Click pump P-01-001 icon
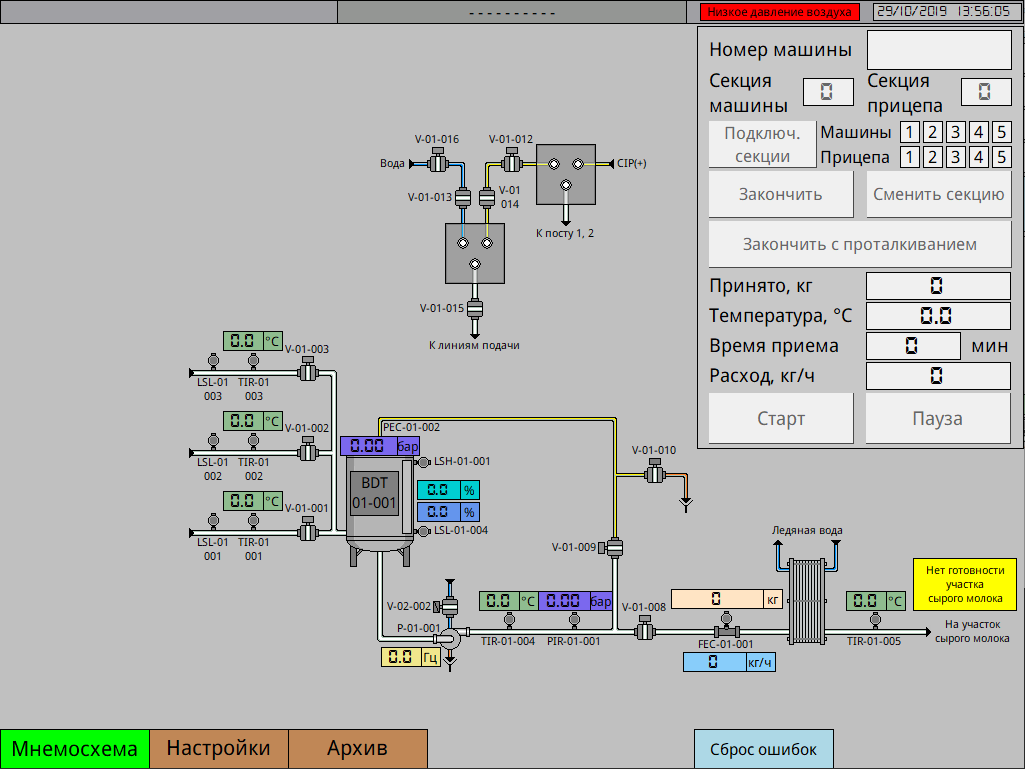This screenshot has height=769, width=1025. pos(448,636)
